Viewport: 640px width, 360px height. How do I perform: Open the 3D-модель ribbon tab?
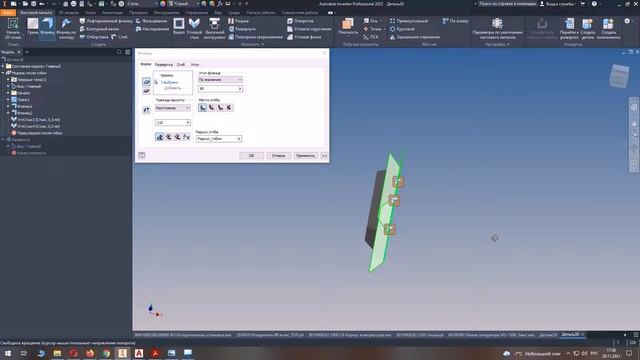point(69,13)
